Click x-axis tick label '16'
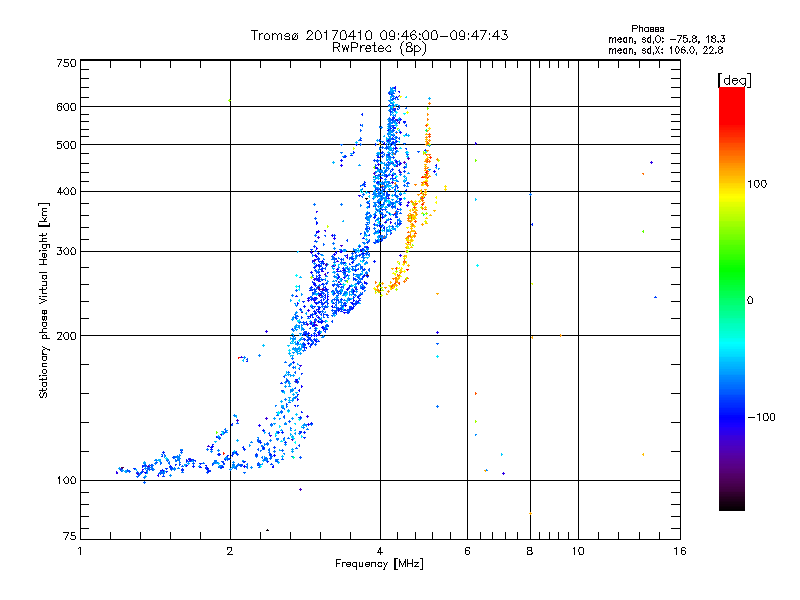This screenshot has height=600, width=800. click(x=680, y=551)
